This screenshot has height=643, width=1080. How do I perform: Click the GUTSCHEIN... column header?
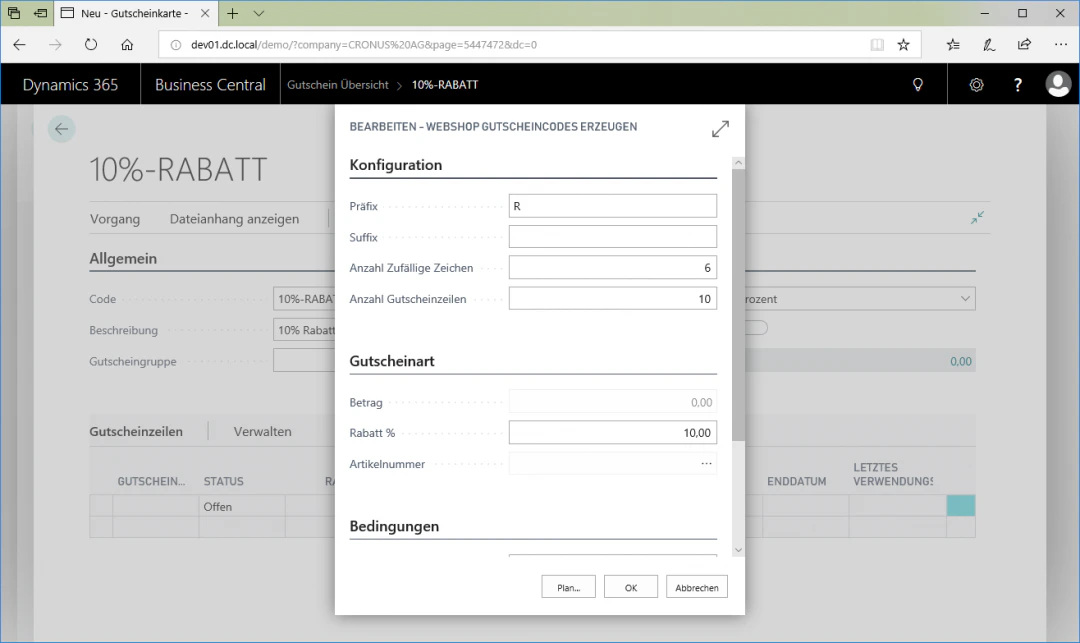tap(151, 481)
